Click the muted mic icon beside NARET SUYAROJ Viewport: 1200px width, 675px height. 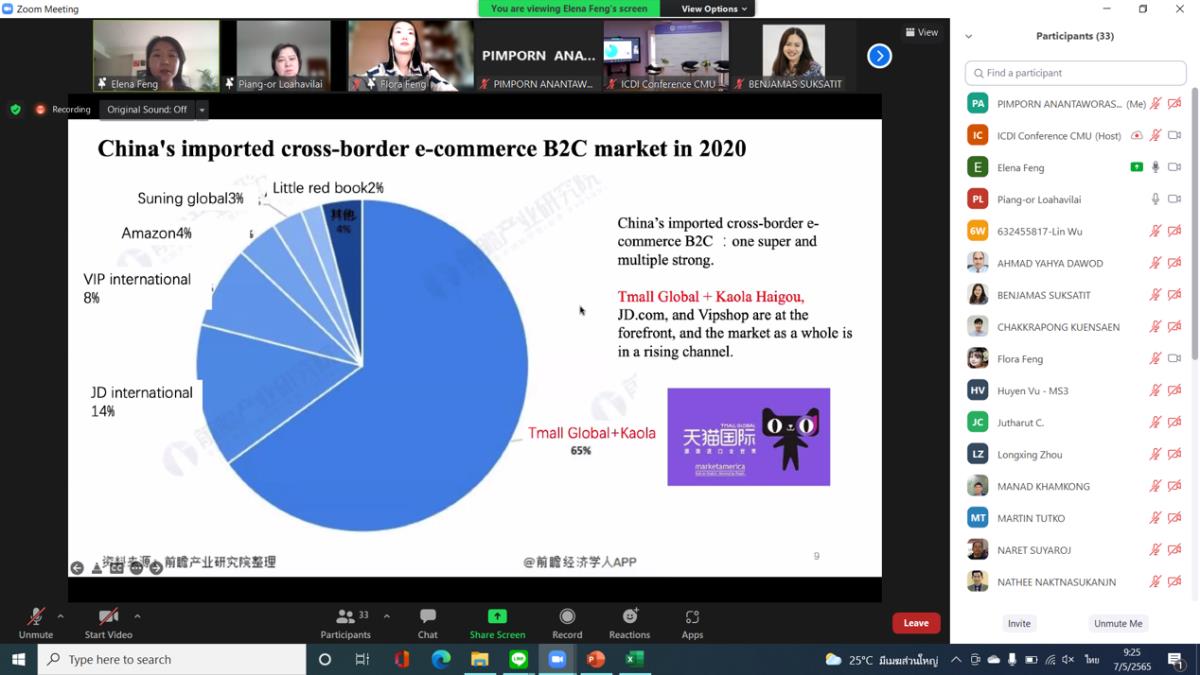[1156, 550]
